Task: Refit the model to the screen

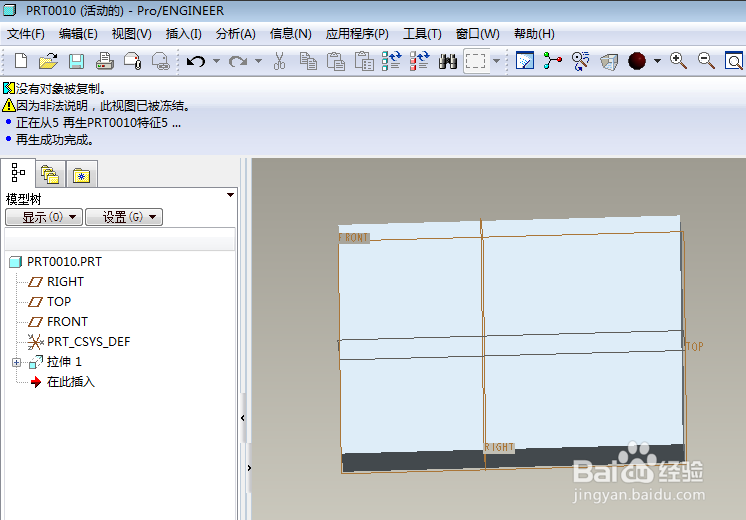Action: click(x=734, y=61)
